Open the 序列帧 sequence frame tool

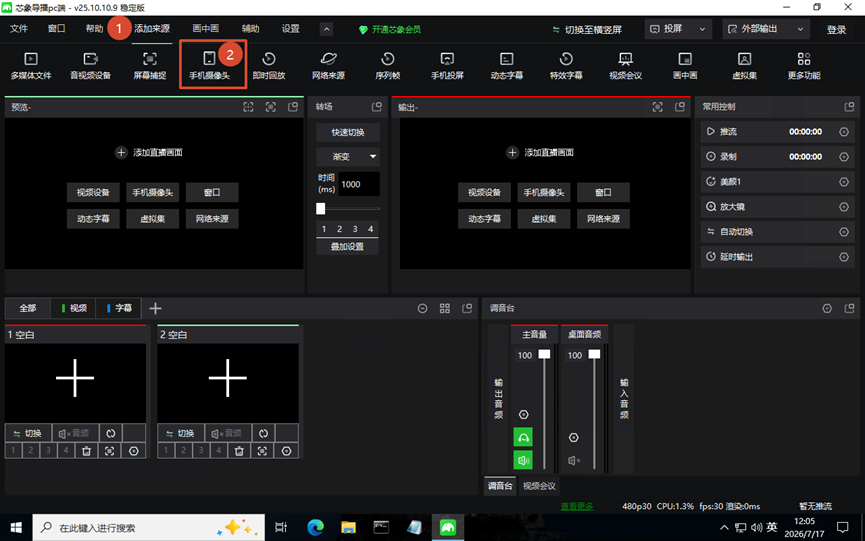click(x=388, y=66)
